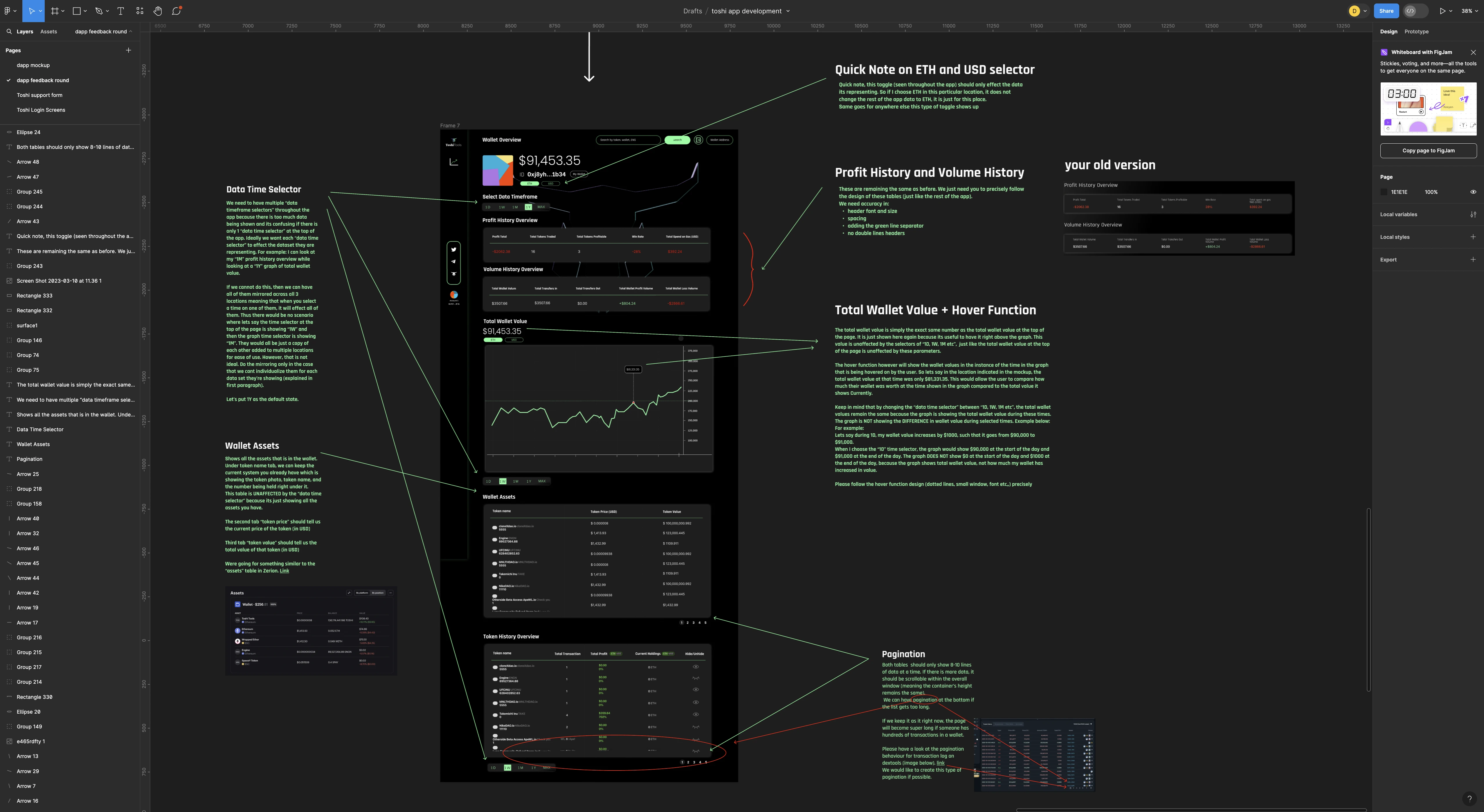Viewport: 1484px width, 812px height.
Task: Click the Rectangle 333 layer icon
Action: 9,295
